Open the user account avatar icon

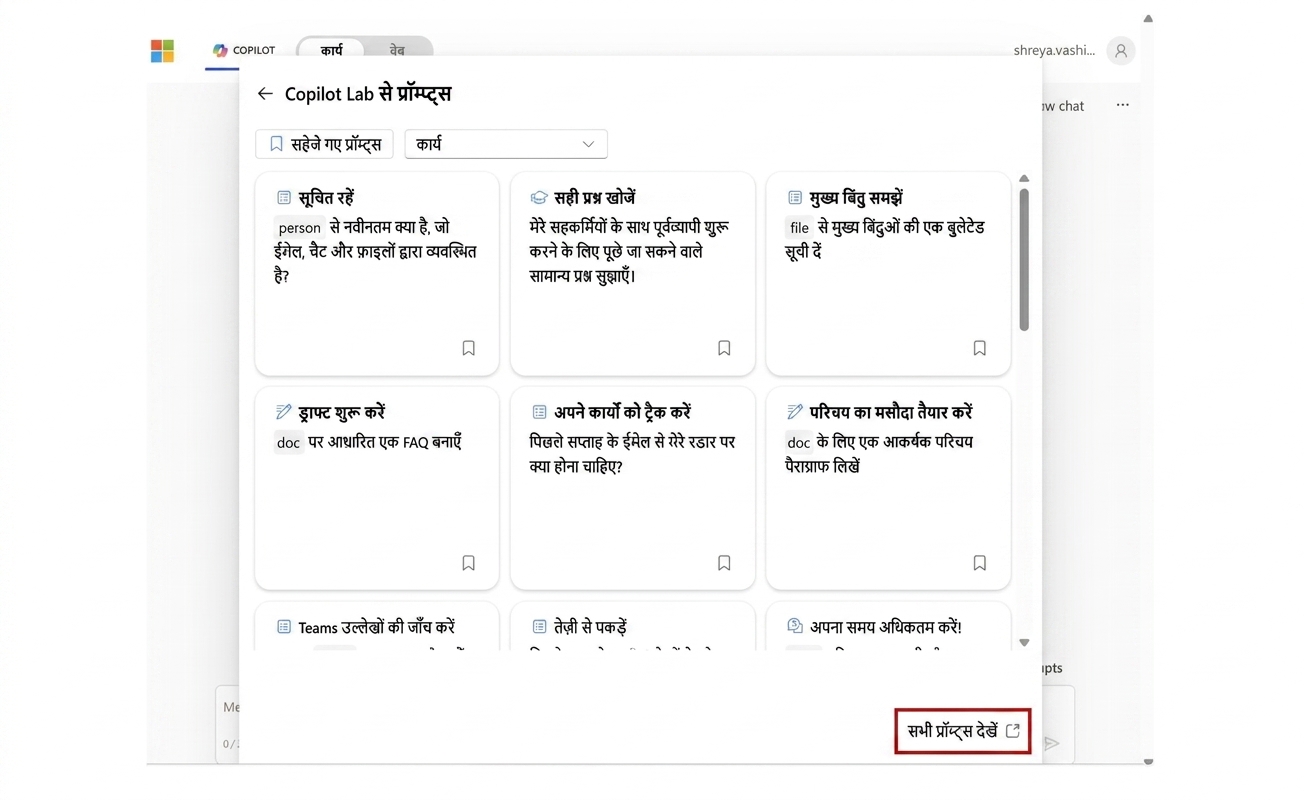[x=1121, y=50]
